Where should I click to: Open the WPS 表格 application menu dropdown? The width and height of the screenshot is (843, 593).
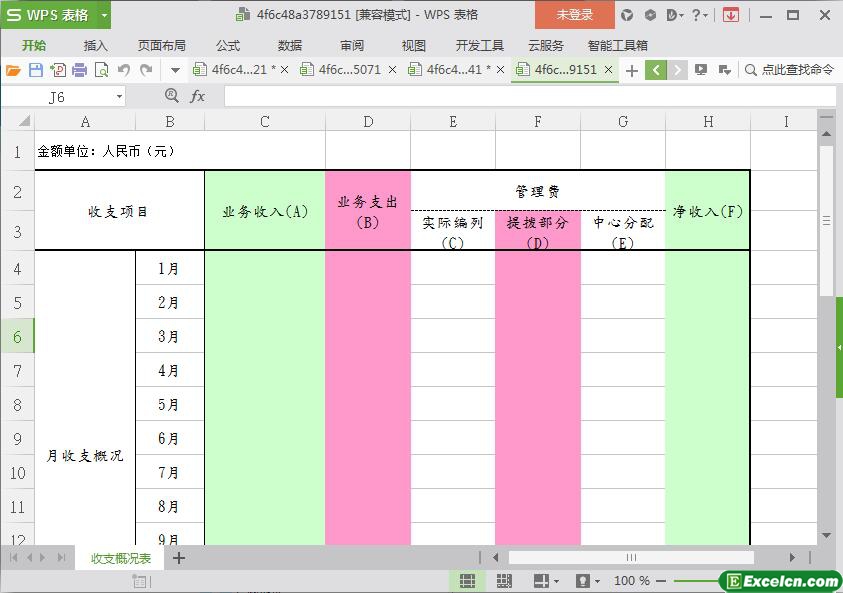click(x=105, y=15)
